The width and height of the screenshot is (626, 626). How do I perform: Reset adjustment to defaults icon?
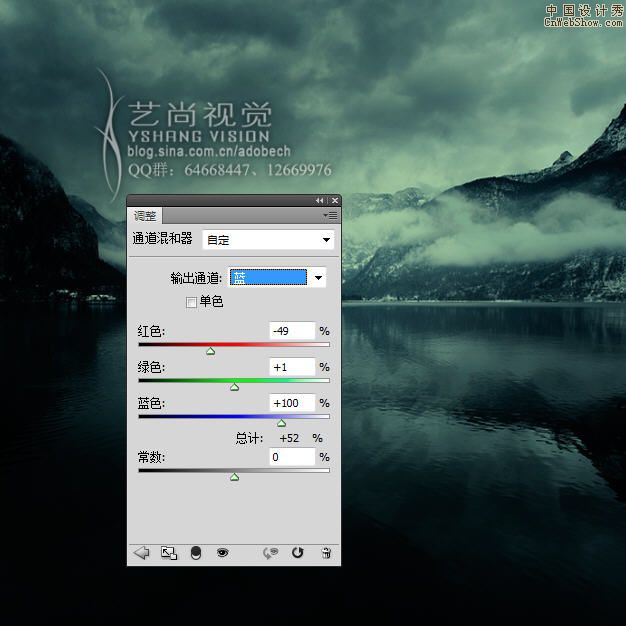tap(297, 553)
